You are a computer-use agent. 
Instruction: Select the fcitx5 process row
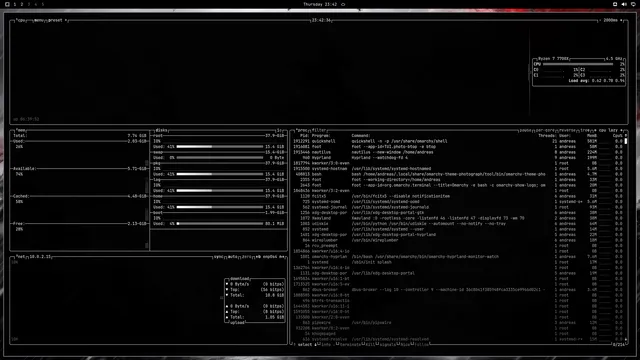point(458,196)
